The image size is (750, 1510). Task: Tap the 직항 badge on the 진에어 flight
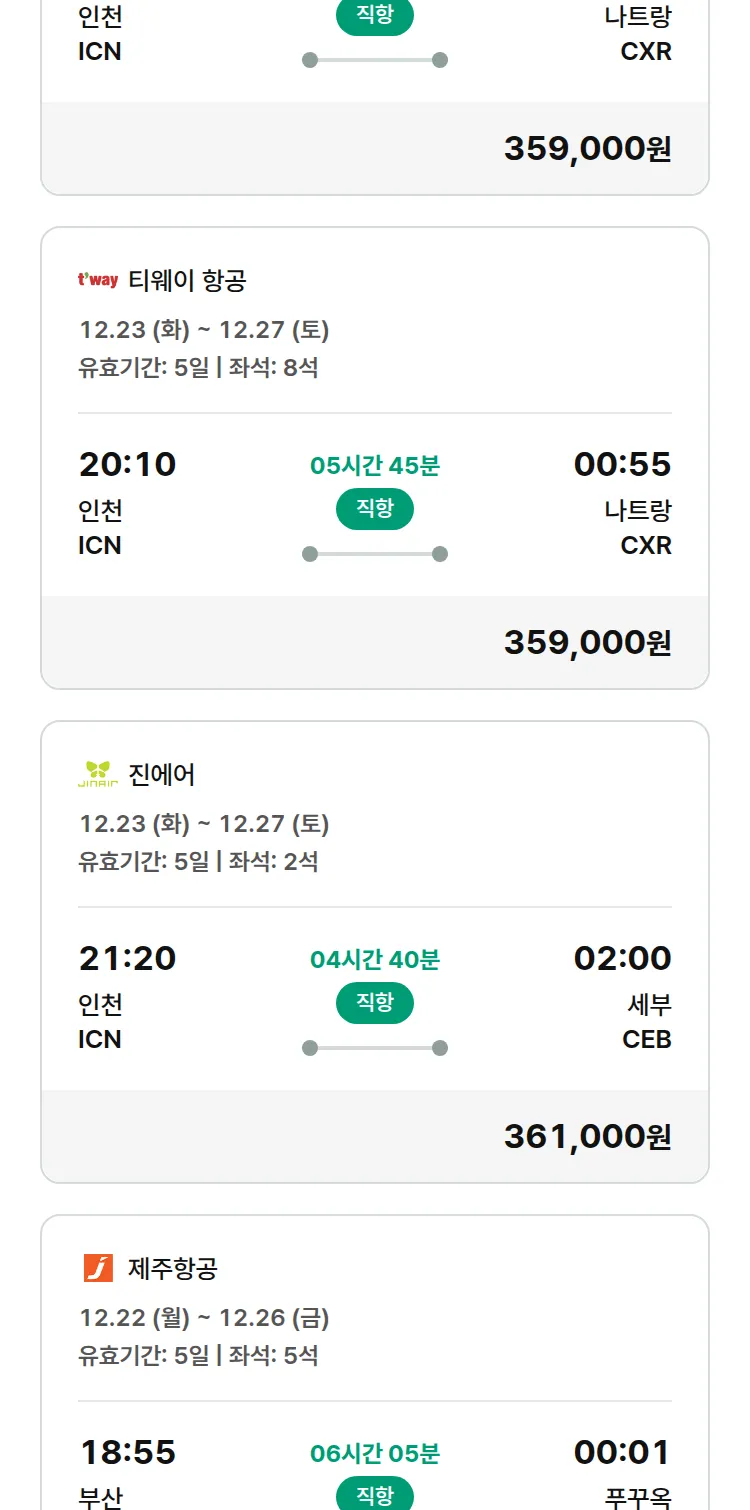point(375,1003)
